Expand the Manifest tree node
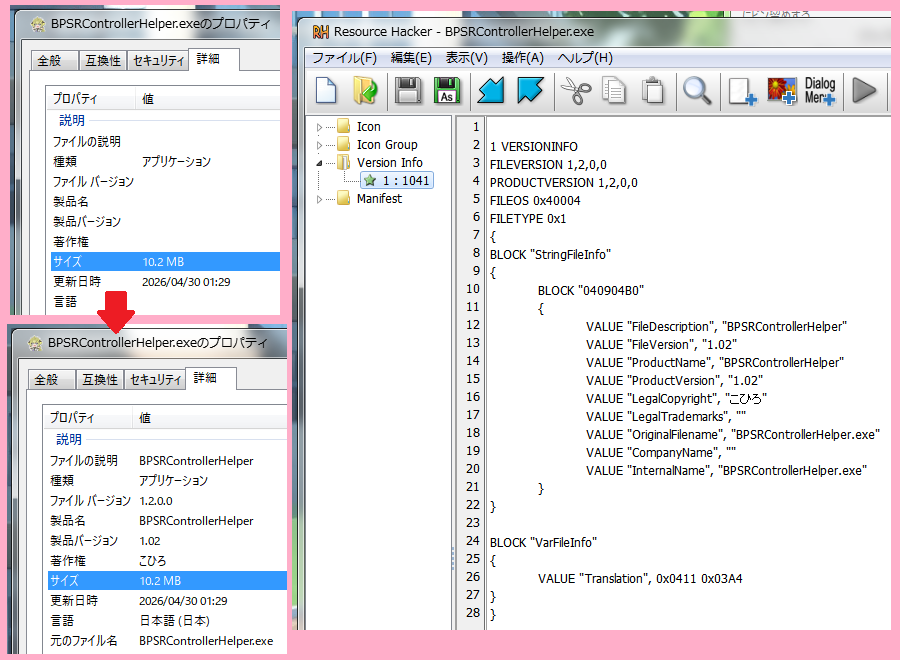The height and width of the screenshot is (660, 900). coord(320,199)
